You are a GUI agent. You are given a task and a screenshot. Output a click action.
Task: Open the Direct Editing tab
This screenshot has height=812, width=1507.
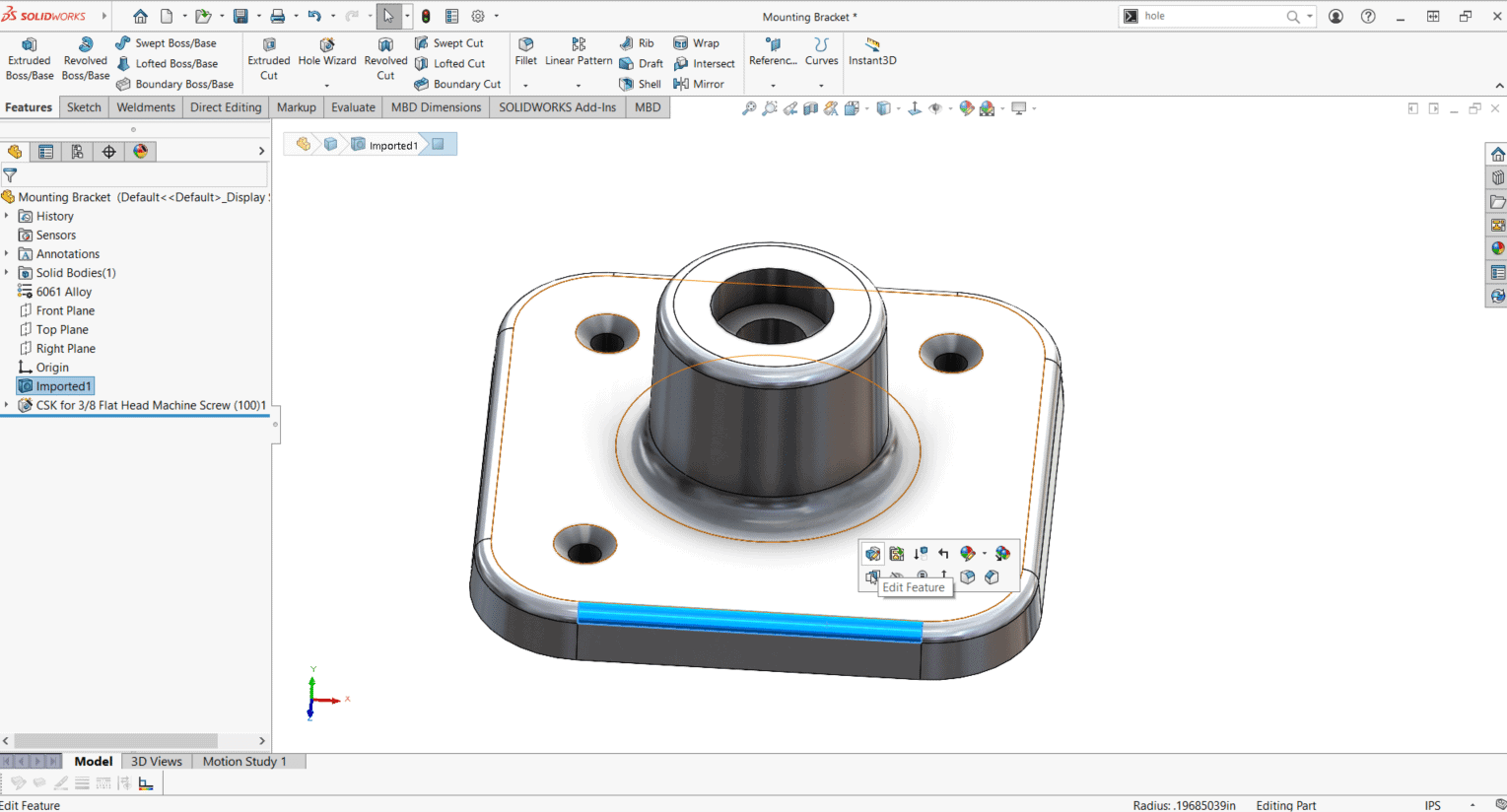click(226, 107)
